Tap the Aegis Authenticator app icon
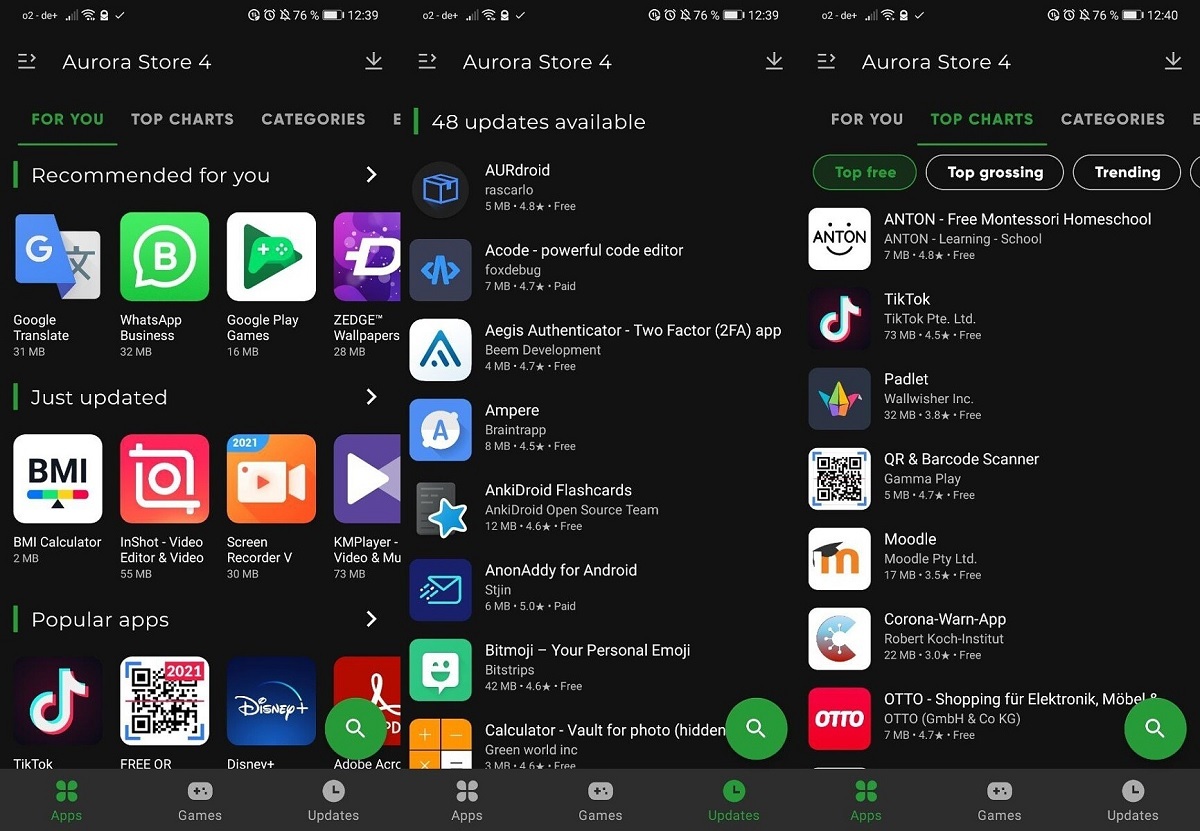This screenshot has height=831, width=1200. tap(440, 350)
